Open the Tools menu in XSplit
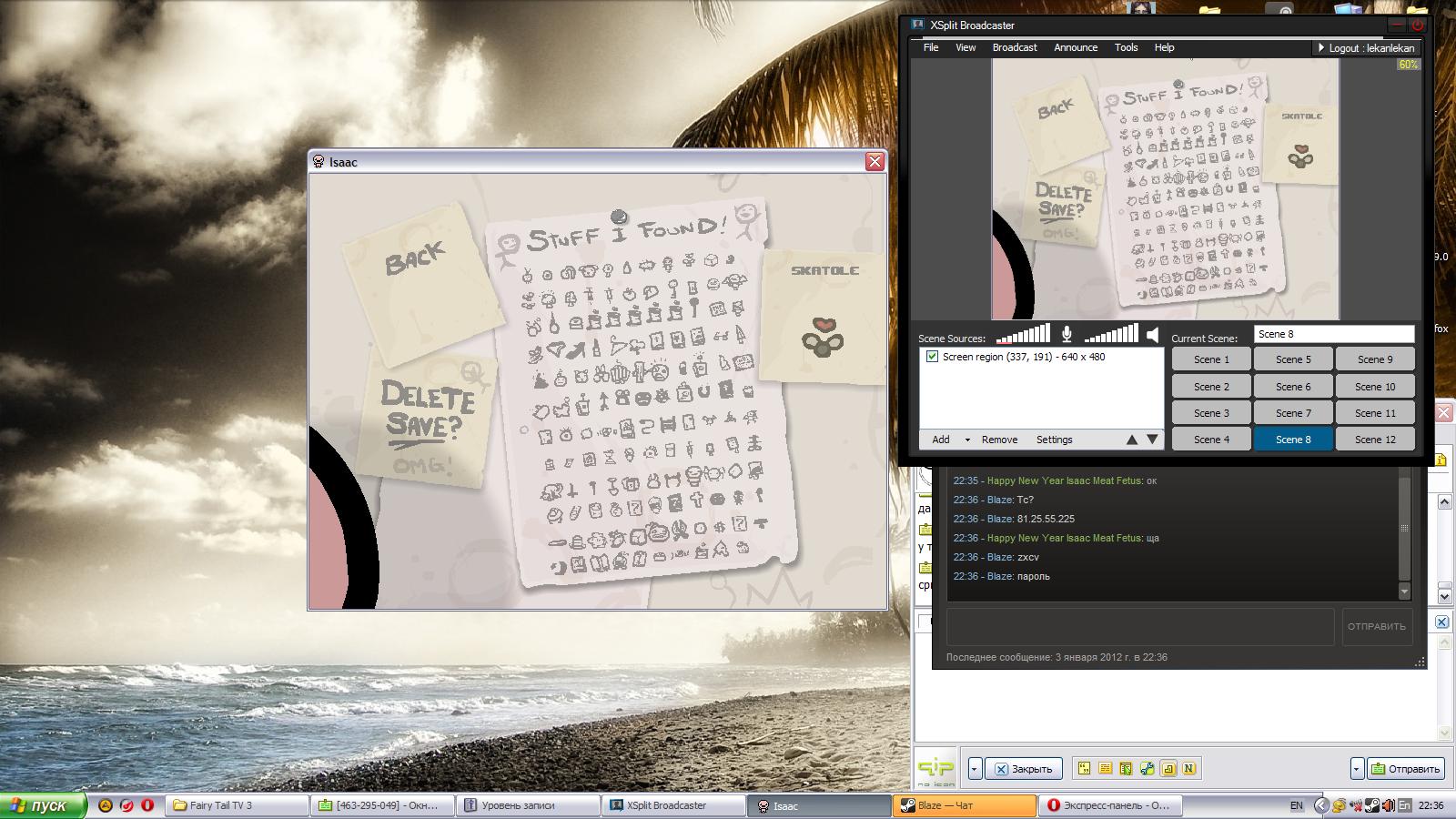 [1127, 47]
